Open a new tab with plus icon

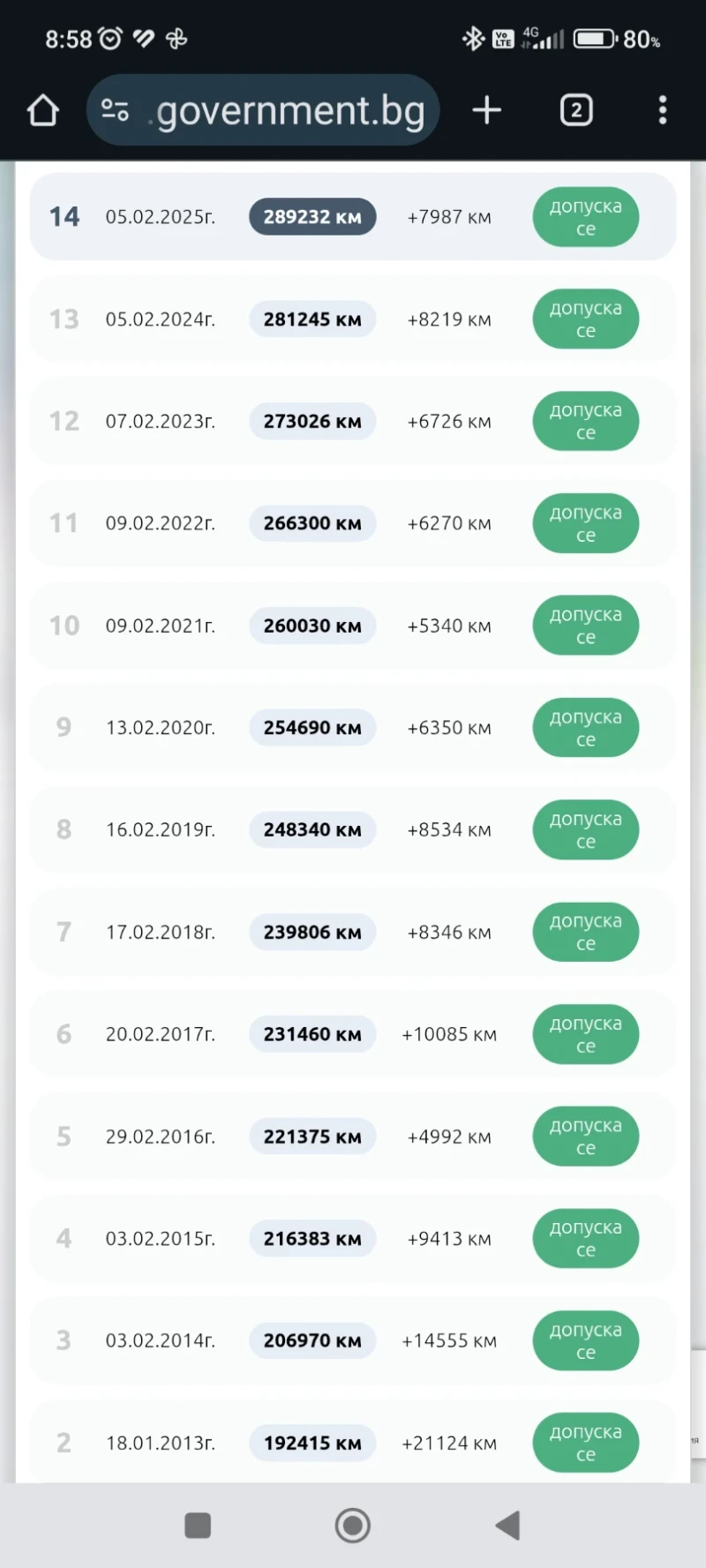486,110
